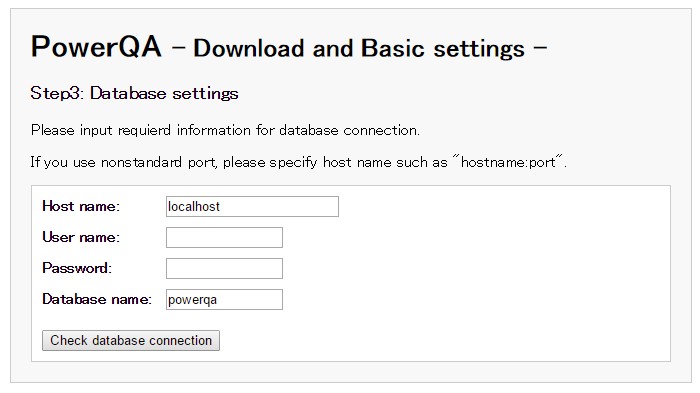700x393 pixels.
Task: Click the Host name: label
Action: [x=81, y=206]
